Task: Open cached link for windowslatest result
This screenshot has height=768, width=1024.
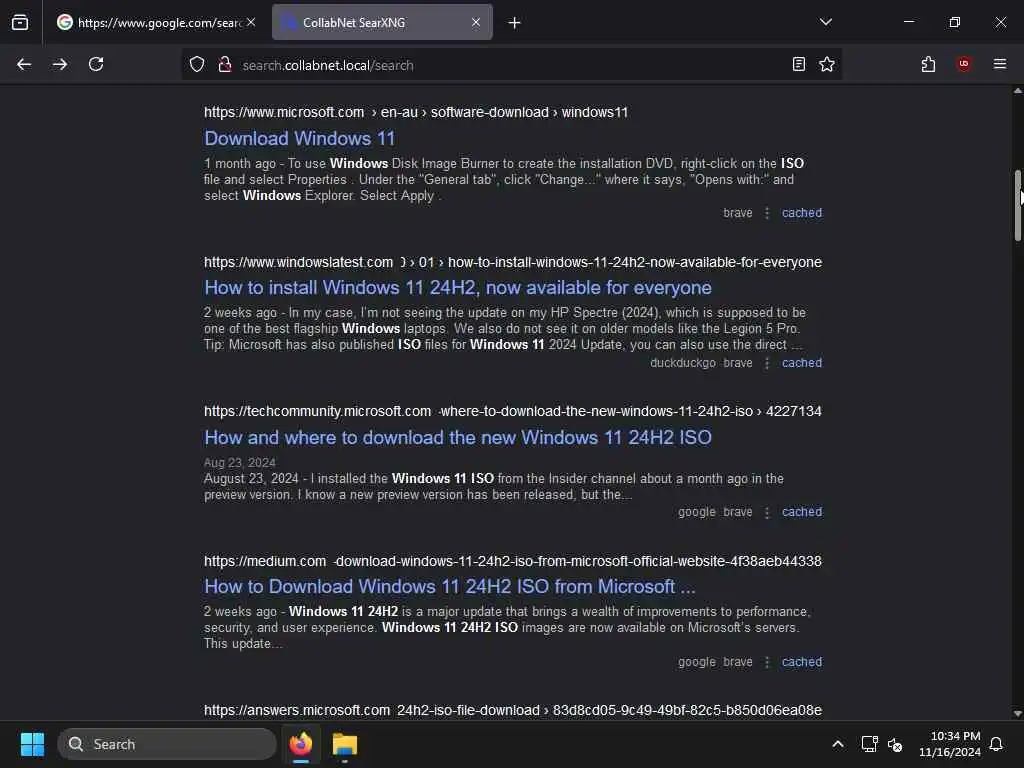Action: (x=802, y=363)
